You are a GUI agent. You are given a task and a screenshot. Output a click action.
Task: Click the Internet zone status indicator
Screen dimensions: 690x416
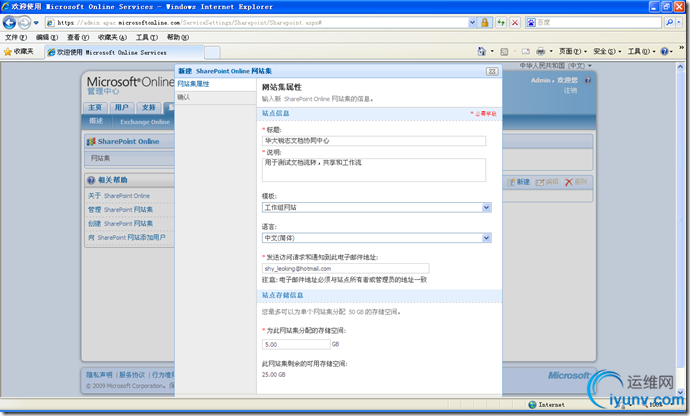(x=547, y=405)
